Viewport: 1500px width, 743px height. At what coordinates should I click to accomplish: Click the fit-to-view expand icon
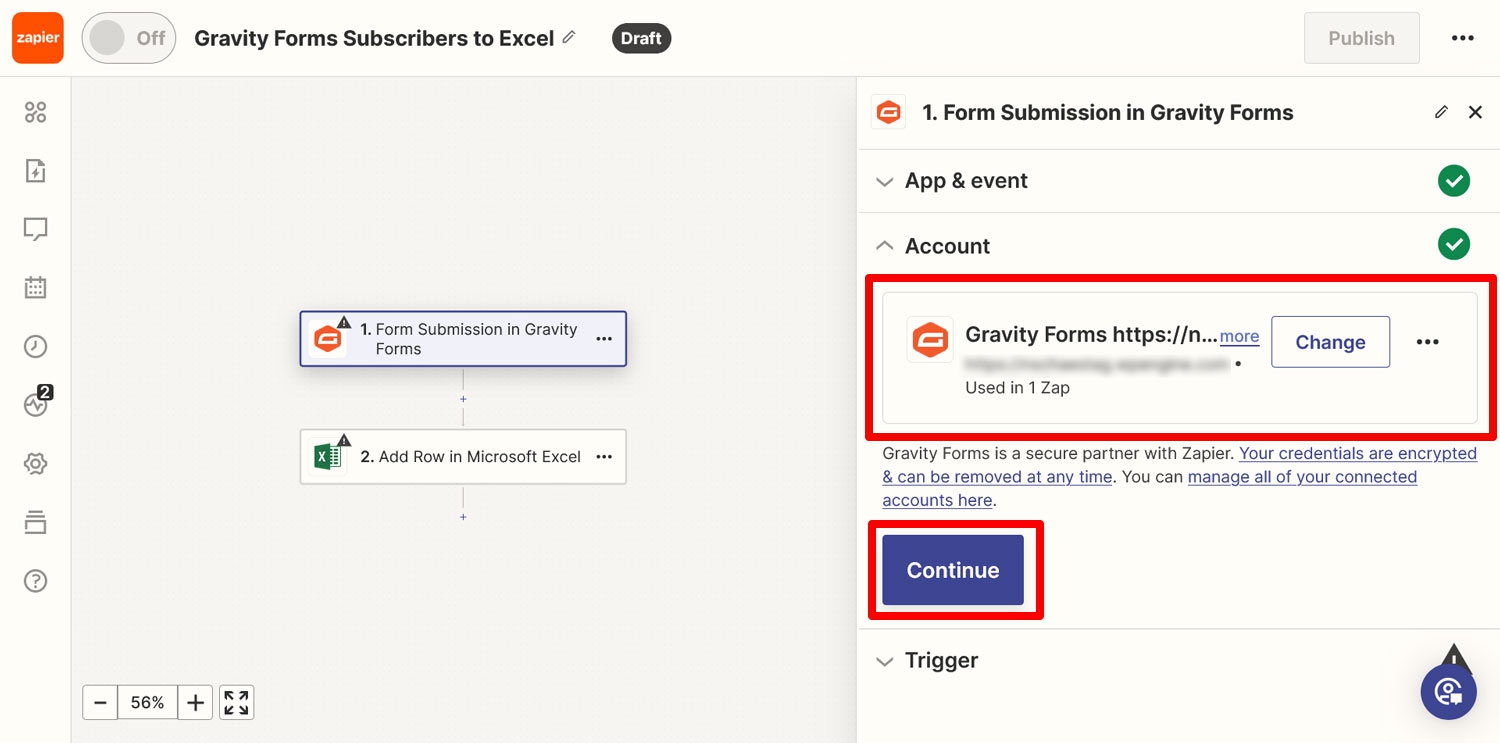[237, 703]
